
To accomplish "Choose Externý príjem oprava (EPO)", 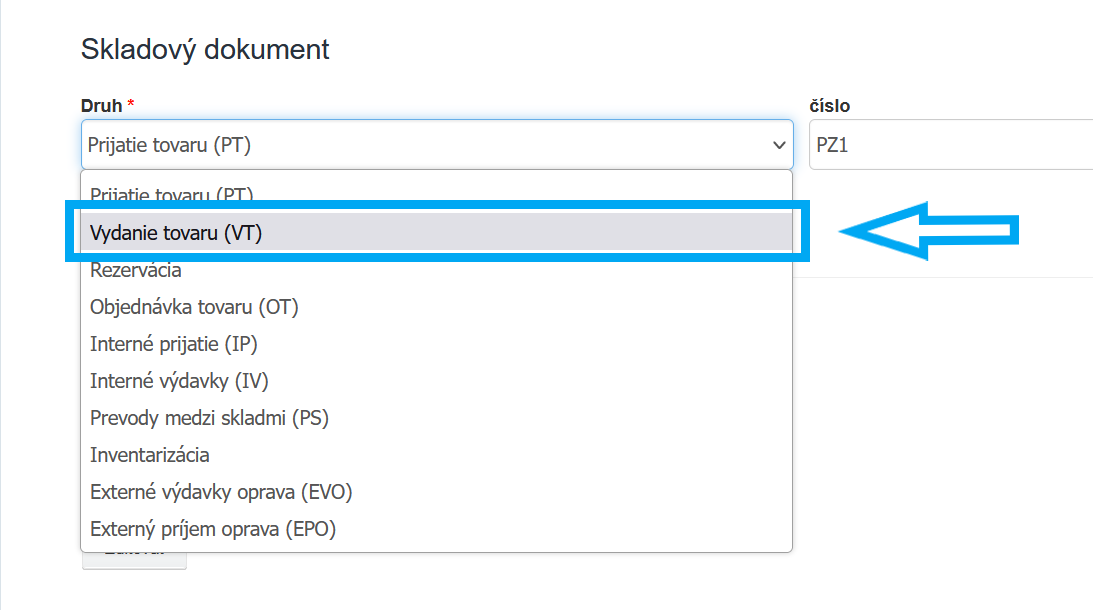I will (x=213, y=529).
